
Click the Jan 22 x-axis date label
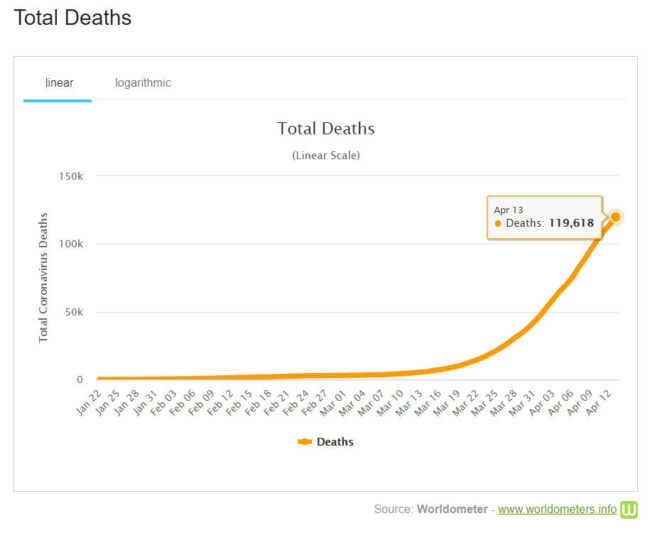tap(89, 401)
